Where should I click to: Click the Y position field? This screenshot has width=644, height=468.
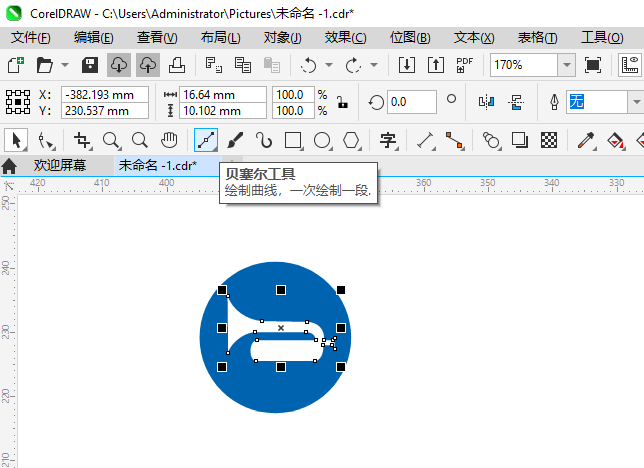(105, 111)
